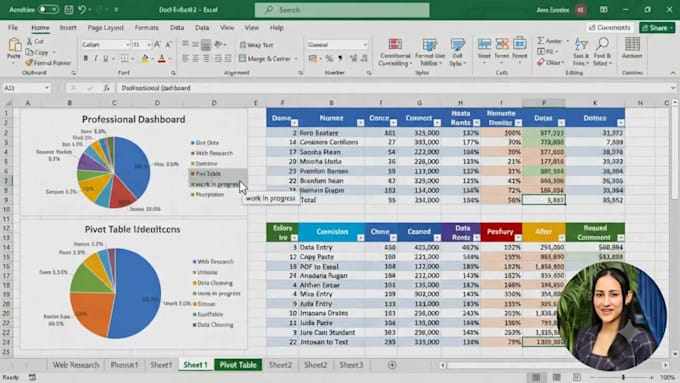Toggle the Web Research legend entry, top chart

pyautogui.click(x=212, y=153)
